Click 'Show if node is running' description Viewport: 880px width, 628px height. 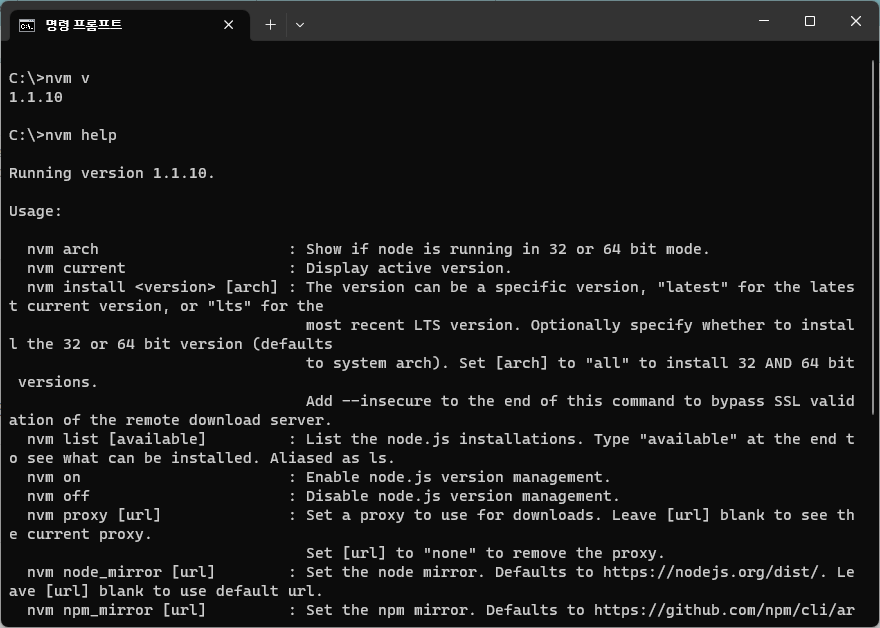508,249
